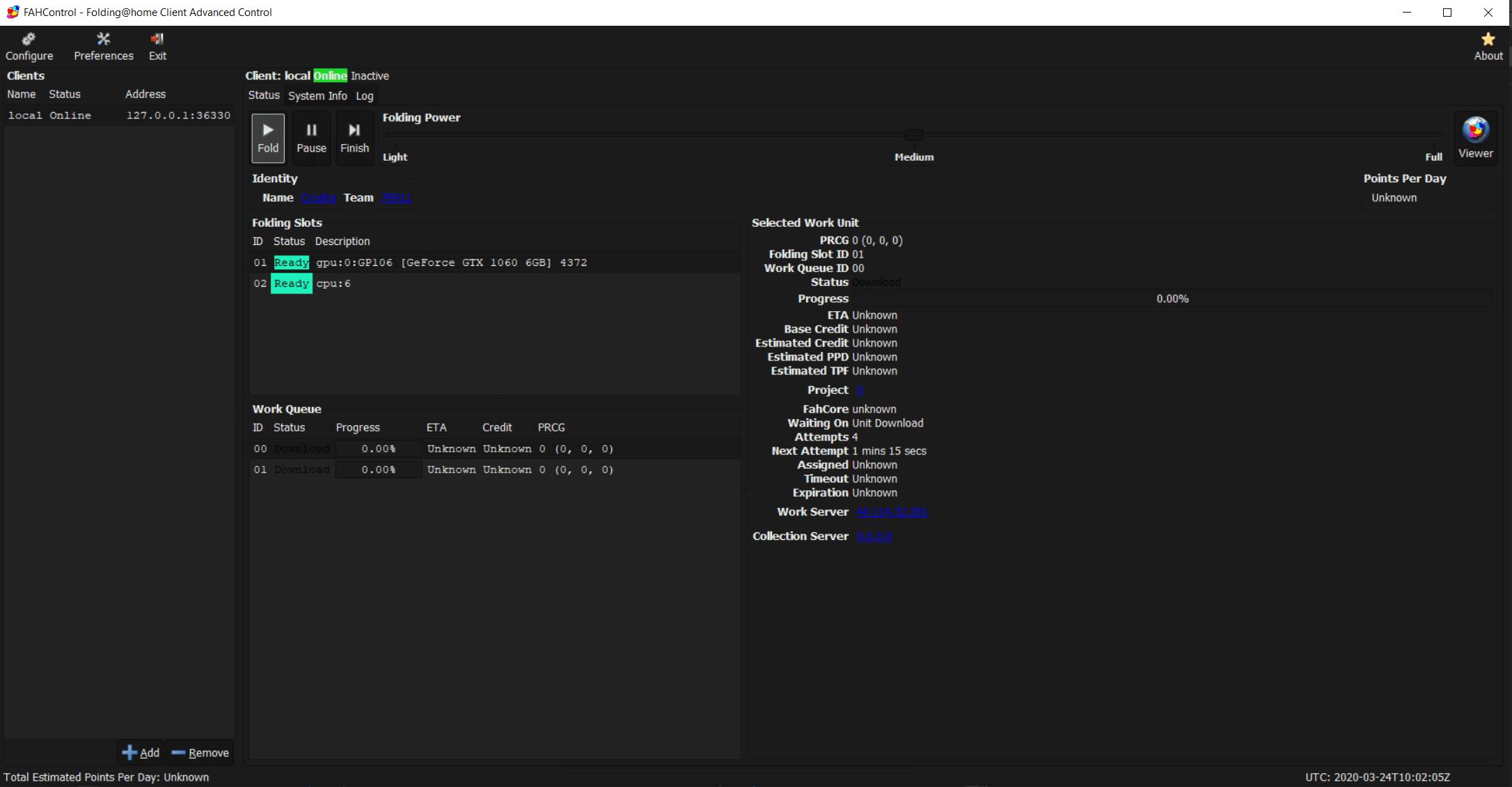Image resolution: width=1512 pixels, height=787 pixels.
Task: Open the Log tab
Action: click(x=365, y=95)
